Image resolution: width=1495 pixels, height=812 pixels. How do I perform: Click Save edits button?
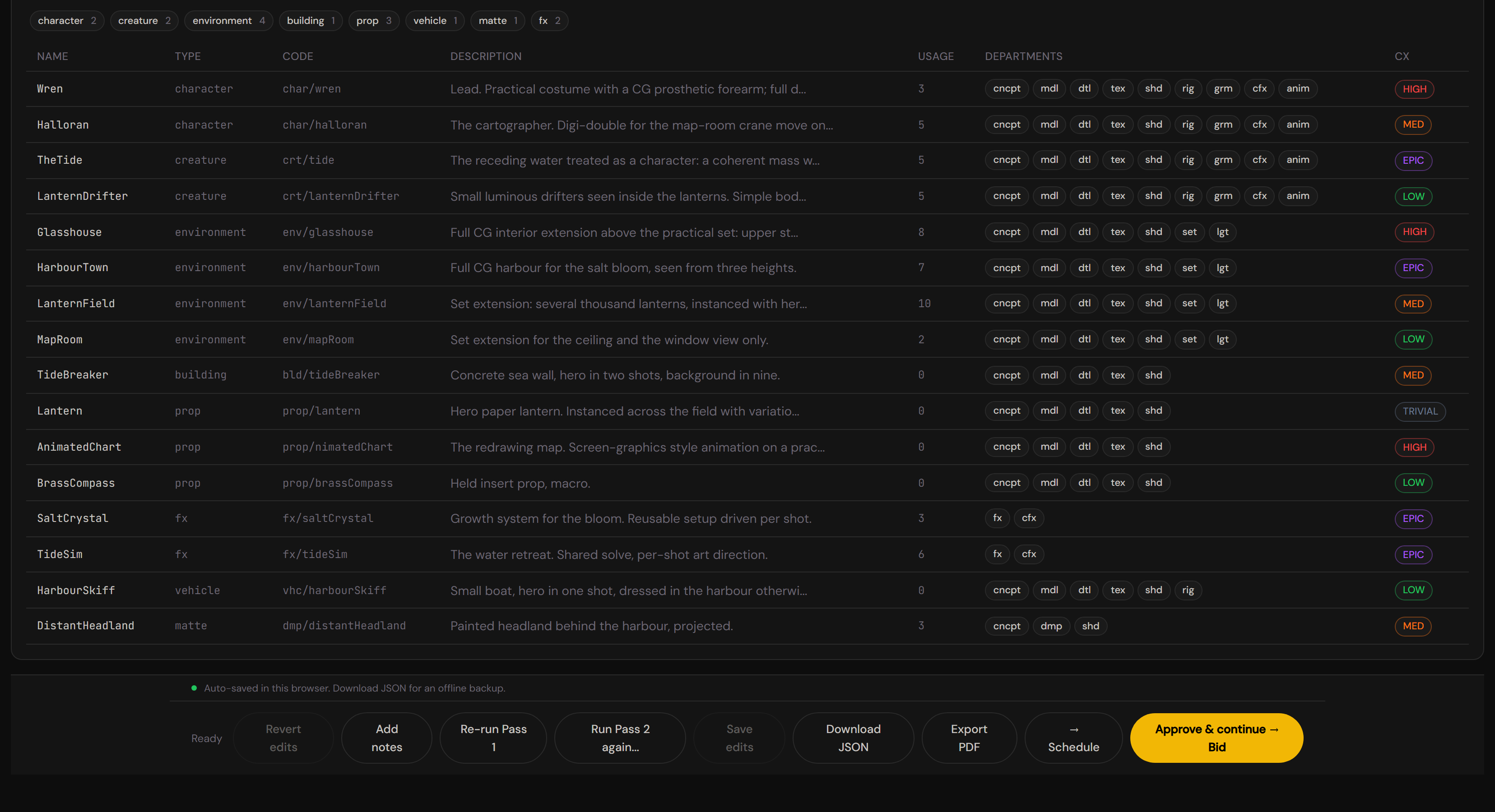click(x=739, y=738)
